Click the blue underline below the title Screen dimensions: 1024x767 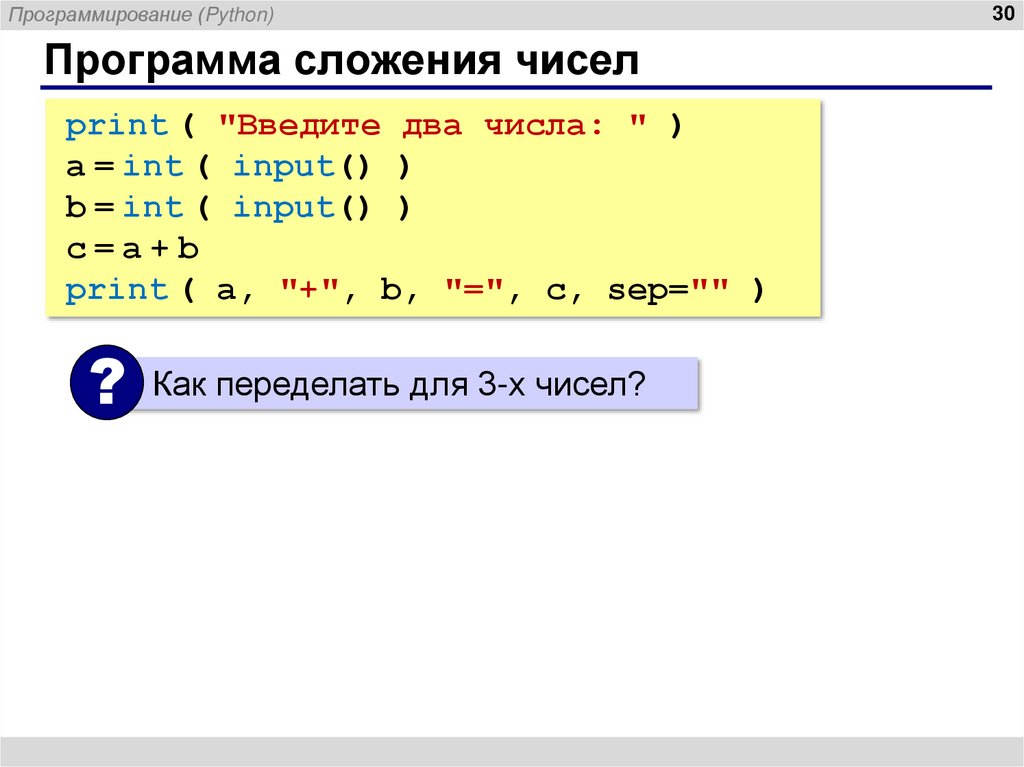(x=520, y=86)
